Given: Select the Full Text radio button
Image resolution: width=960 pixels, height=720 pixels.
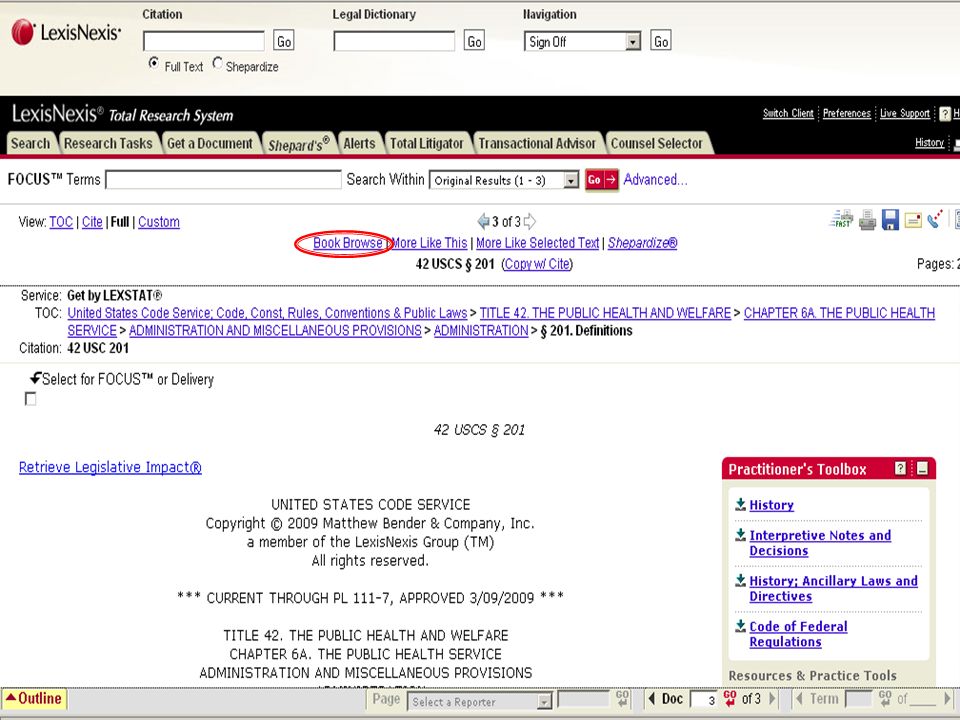Looking at the screenshot, I should 154,63.
